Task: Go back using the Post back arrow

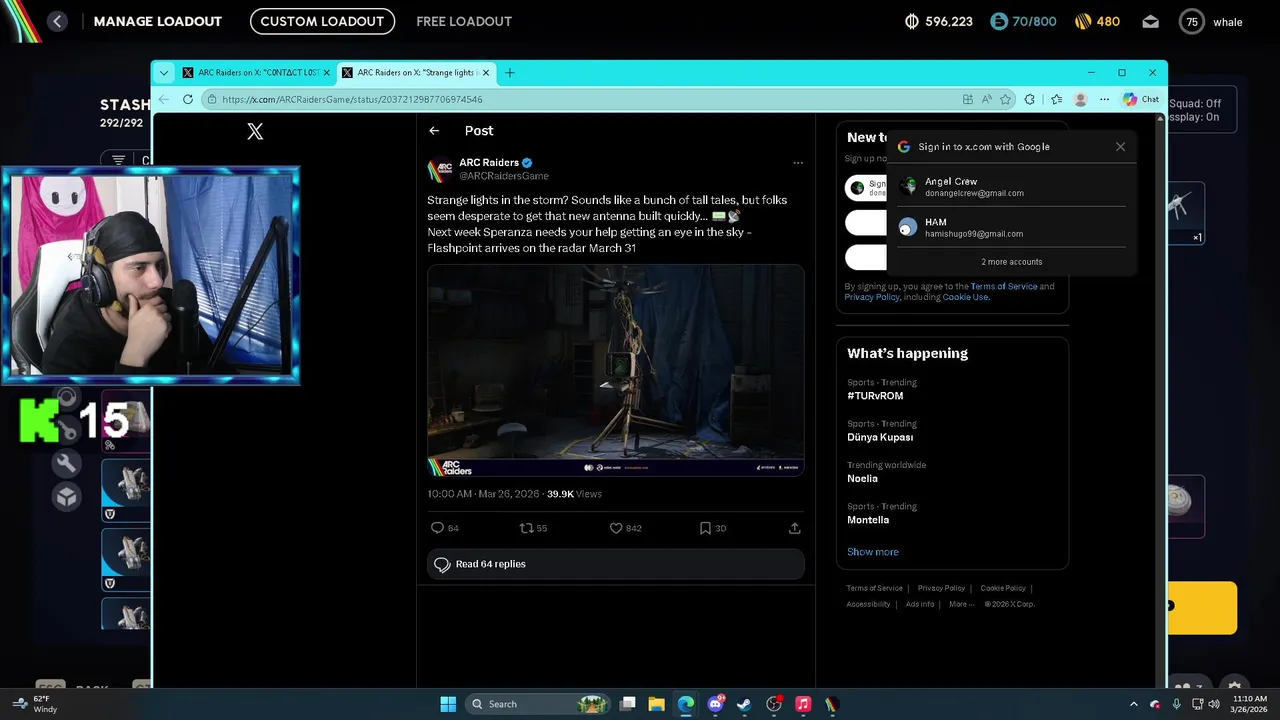Action: click(x=434, y=131)
